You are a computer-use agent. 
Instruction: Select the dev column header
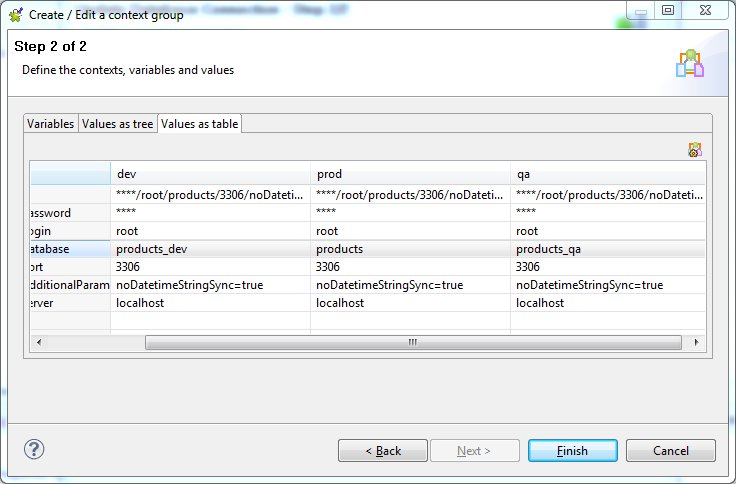[x=210, y=174]
